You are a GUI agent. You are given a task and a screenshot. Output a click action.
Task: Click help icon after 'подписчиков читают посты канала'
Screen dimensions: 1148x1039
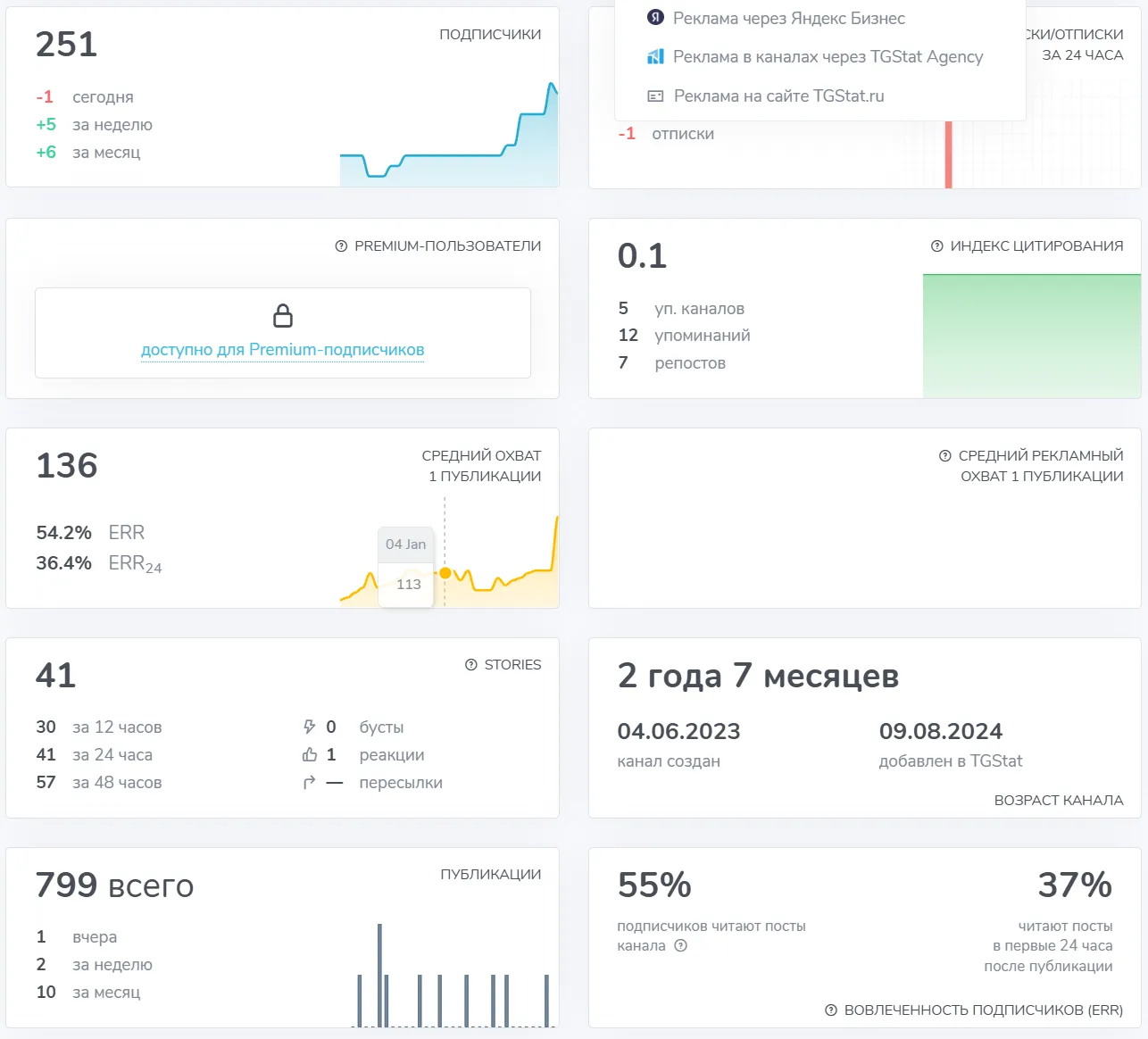tap(681, 946)
